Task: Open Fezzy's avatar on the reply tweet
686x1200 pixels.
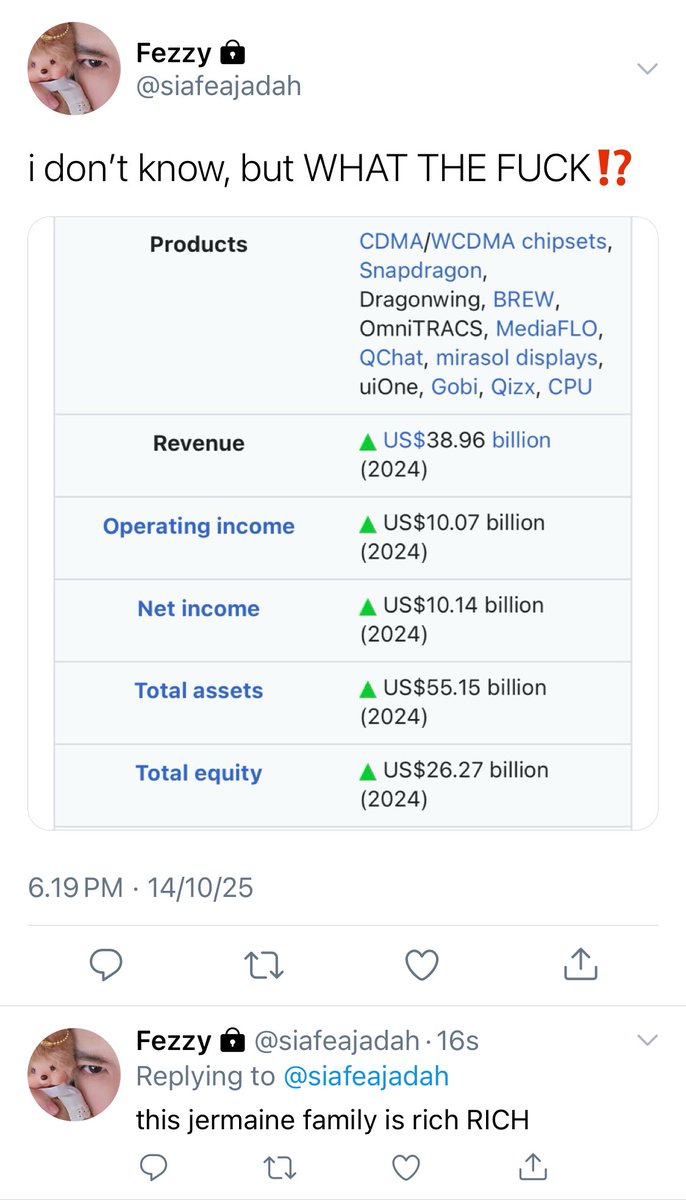Action: [x=73, y=1075]
